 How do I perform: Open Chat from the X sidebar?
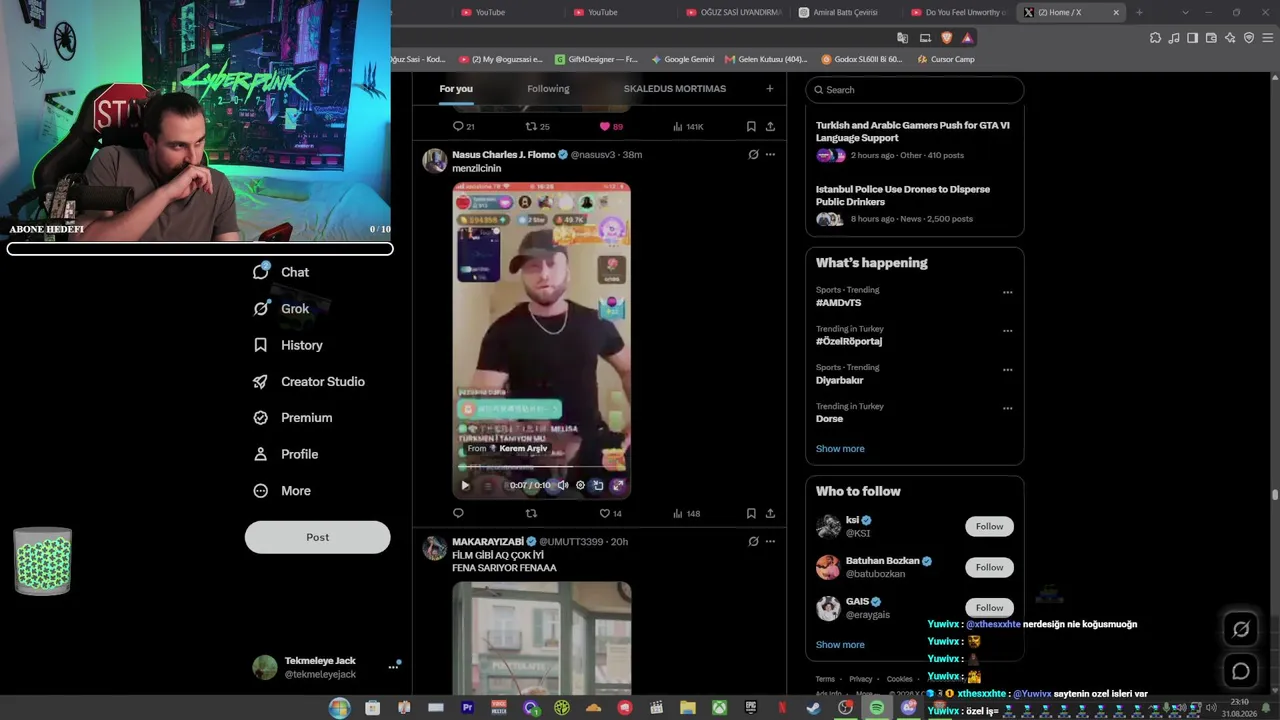281,272
